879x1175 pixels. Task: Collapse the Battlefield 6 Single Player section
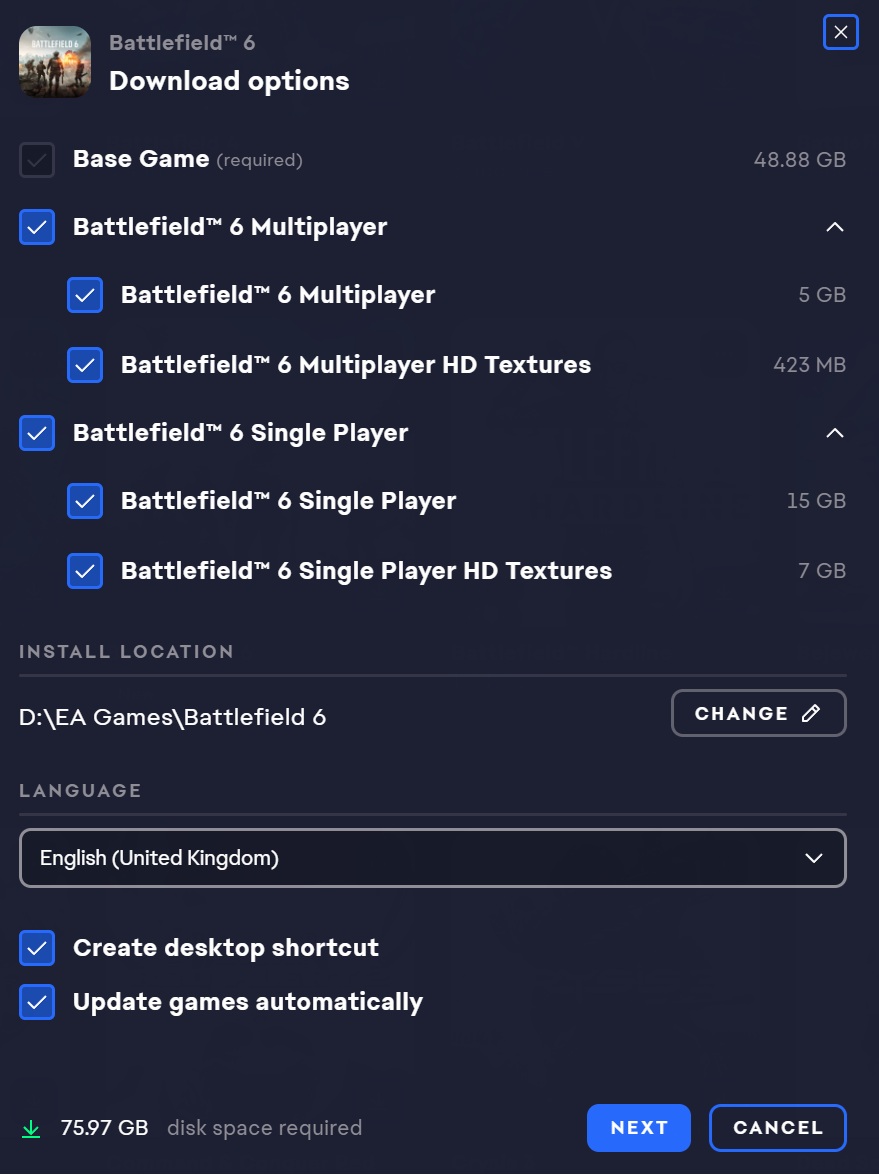[x=835, y=433]
